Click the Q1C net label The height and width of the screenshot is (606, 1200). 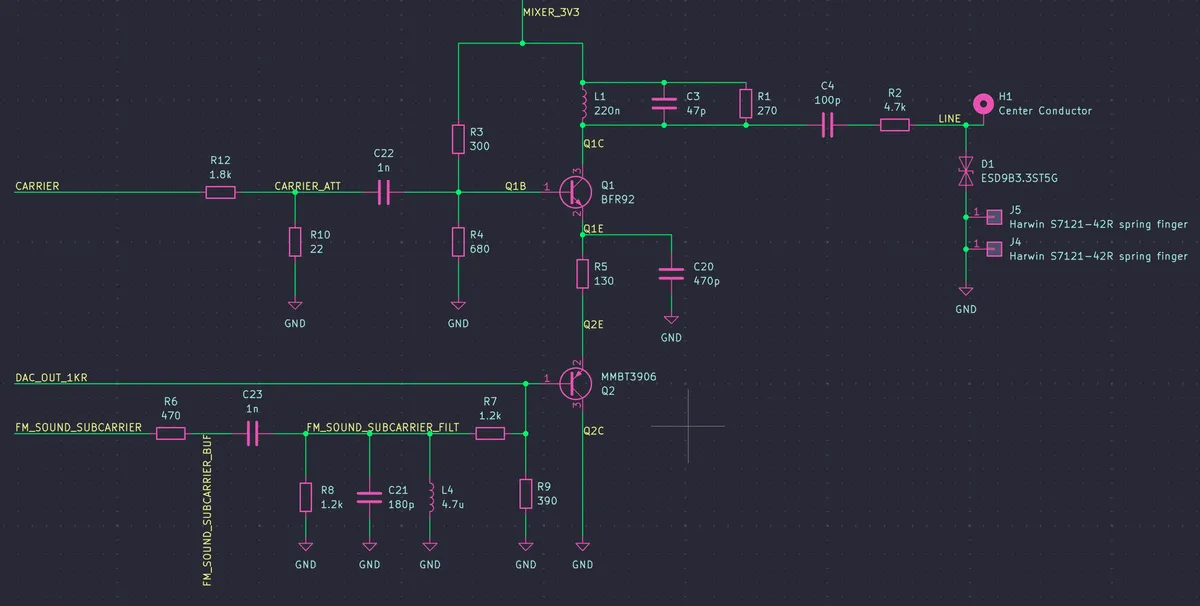(x=593, y=145)
